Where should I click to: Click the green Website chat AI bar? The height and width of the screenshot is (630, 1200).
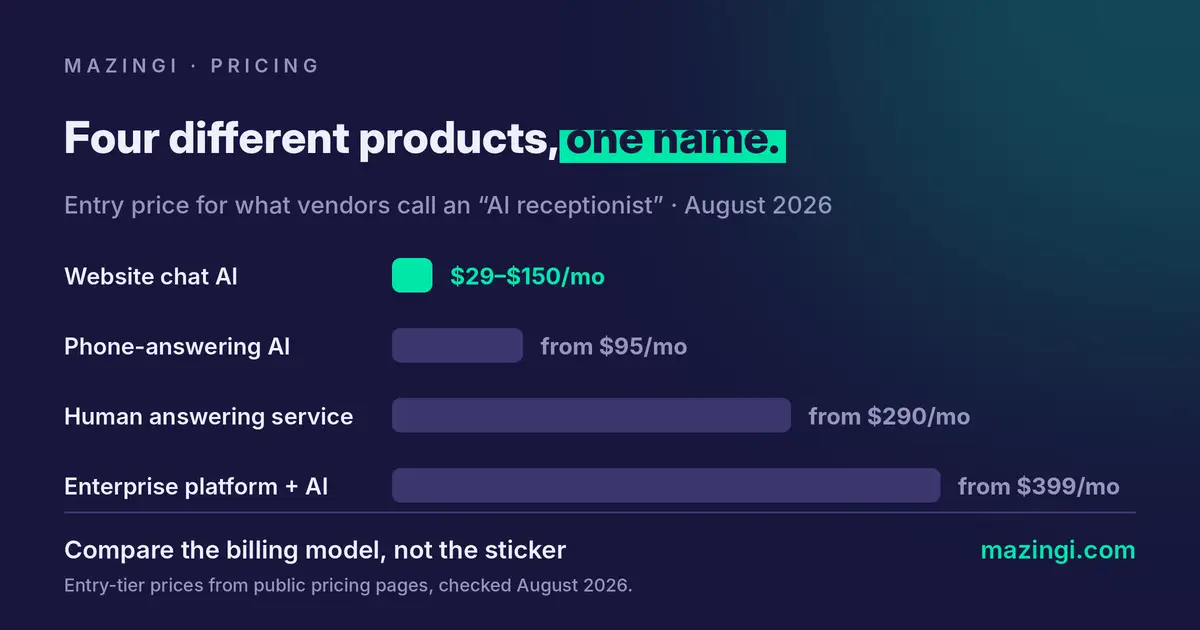412,276
